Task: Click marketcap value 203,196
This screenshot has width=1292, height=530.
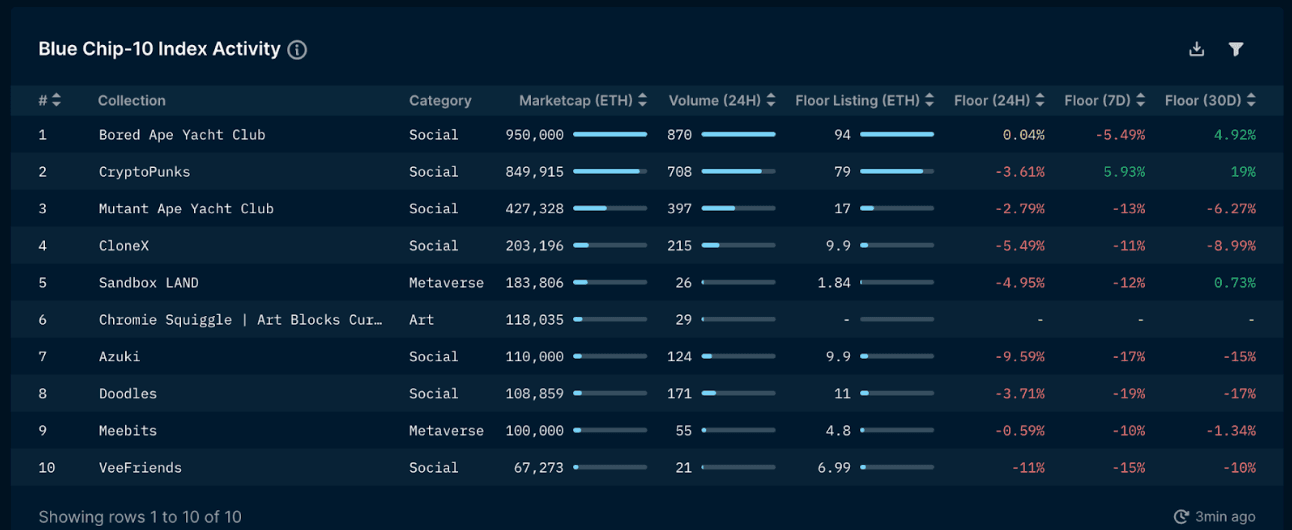Action: (x=535, y=246)
